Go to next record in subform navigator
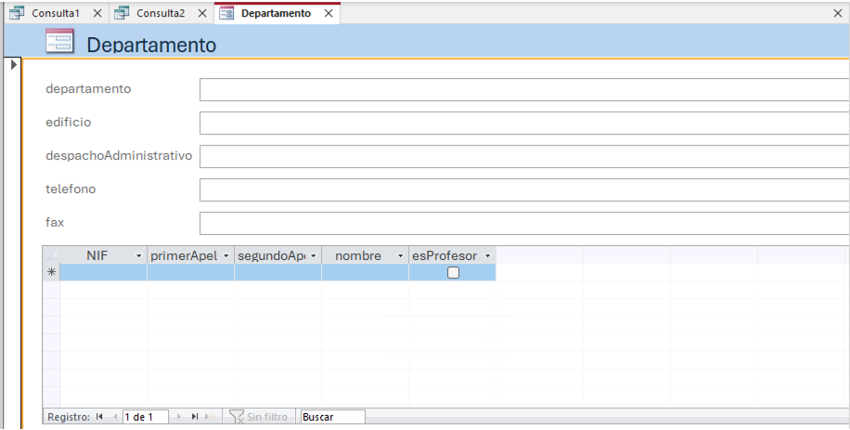Image resolution: width=850 pixels, height=430 pixels. click(x=179, y=416)
